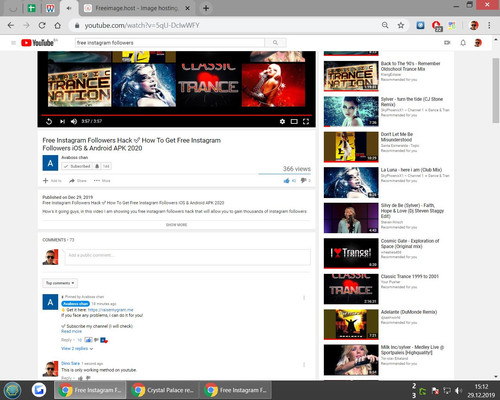
Task: Open player settings gear
Action: 282,121
